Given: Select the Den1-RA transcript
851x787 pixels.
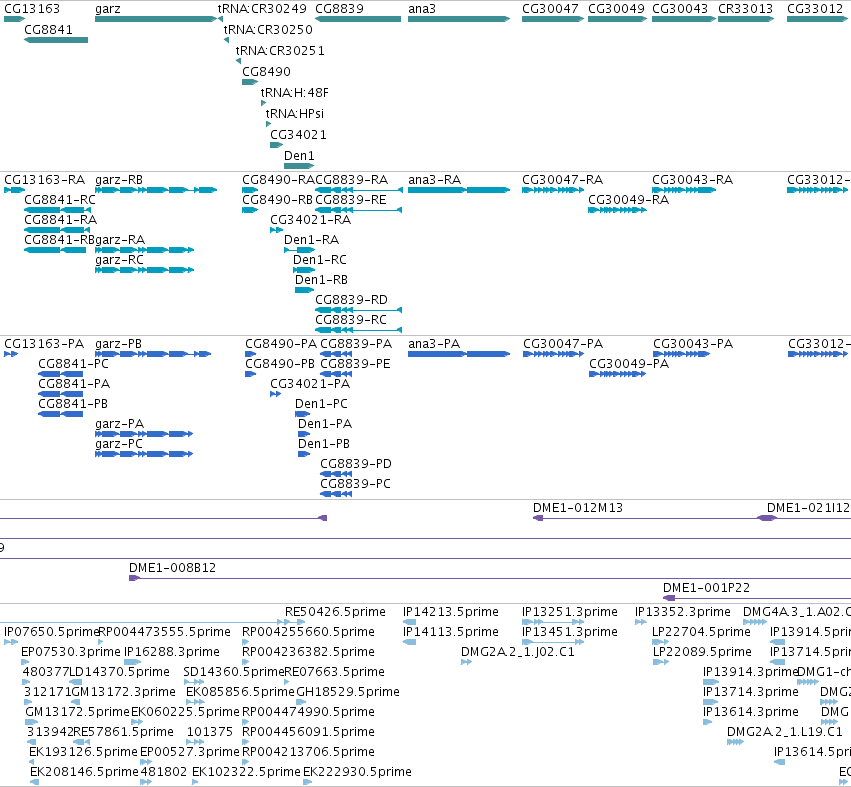Looking at the screenshot, I should pos(300,250).
